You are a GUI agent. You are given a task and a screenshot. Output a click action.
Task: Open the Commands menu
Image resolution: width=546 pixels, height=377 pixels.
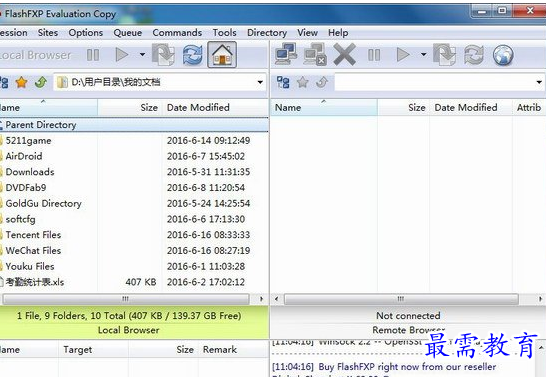[x=177, y=33]
